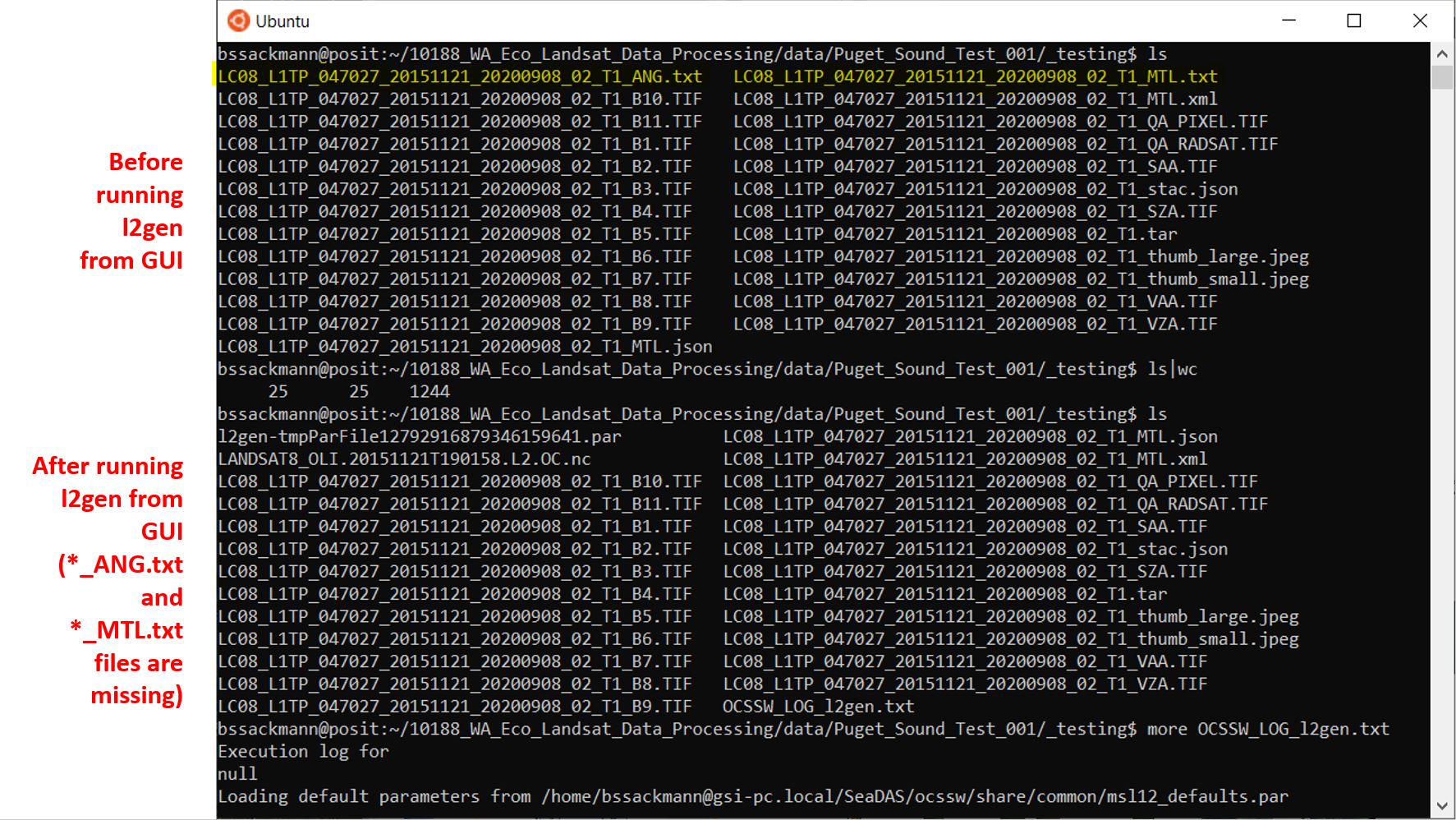The width and height of the screenshot is (1456, 820).
Task: Click the highlighted T1_MTL.txt filename
Action: tap(975, 76)
